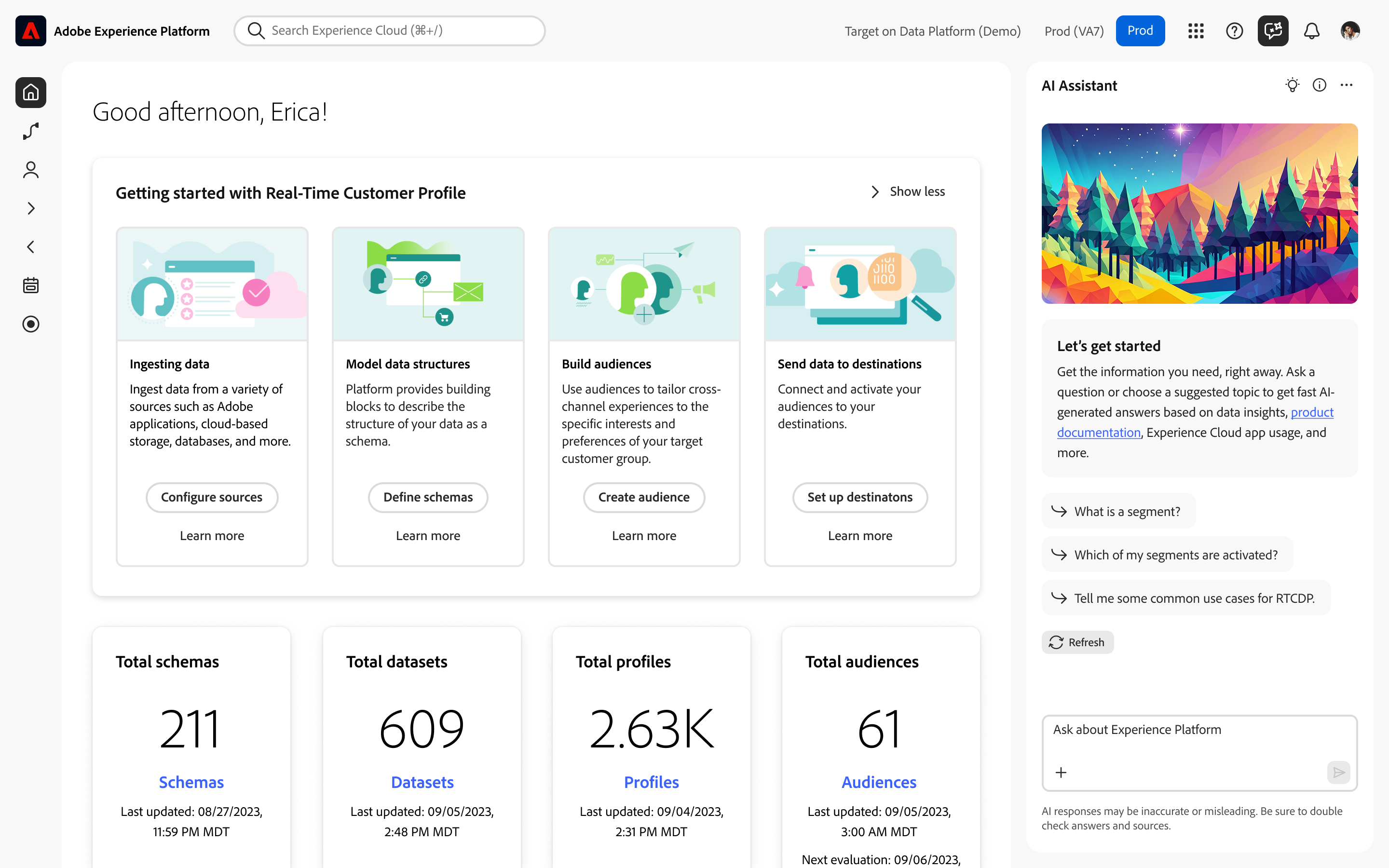Click the 2.63K total profiles value
This screenshot has height=868, width=1389.
coord(651,729)
